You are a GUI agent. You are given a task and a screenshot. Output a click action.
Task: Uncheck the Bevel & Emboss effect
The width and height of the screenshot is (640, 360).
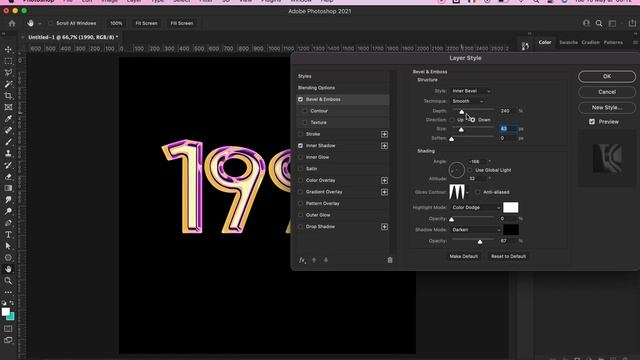point(300,99)
